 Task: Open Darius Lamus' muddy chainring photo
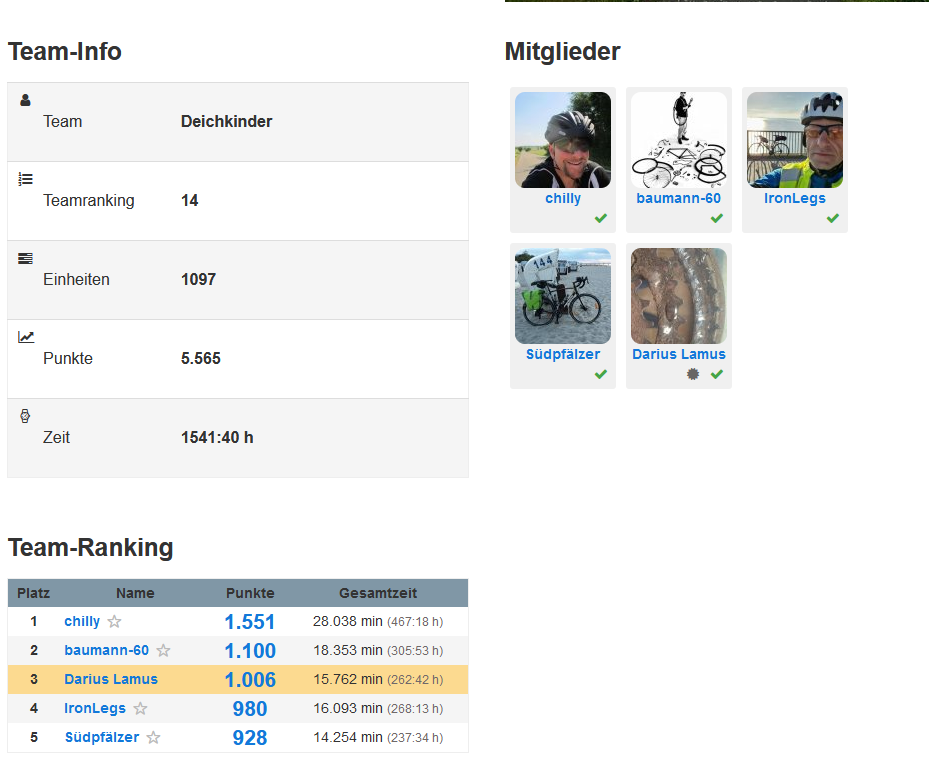coord(679,296)
